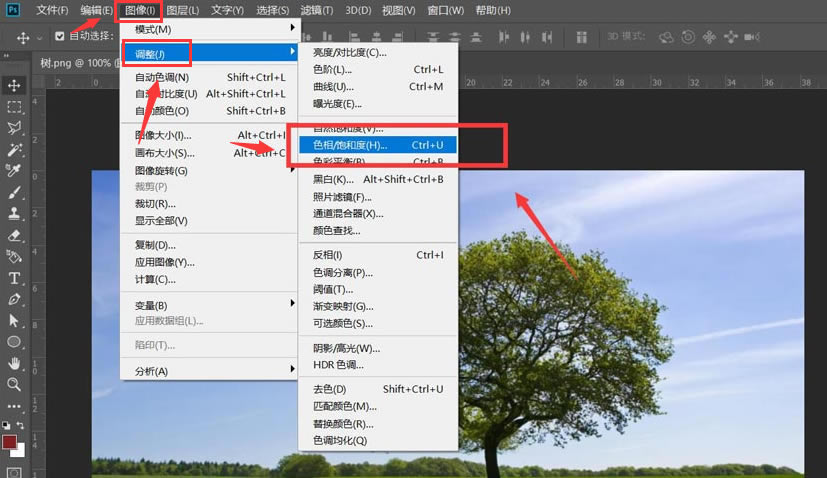Image resolution: width=827 pixels, height=478 pixels.
Task: Select the Brush tool
Action: click(x=14, y=193)
